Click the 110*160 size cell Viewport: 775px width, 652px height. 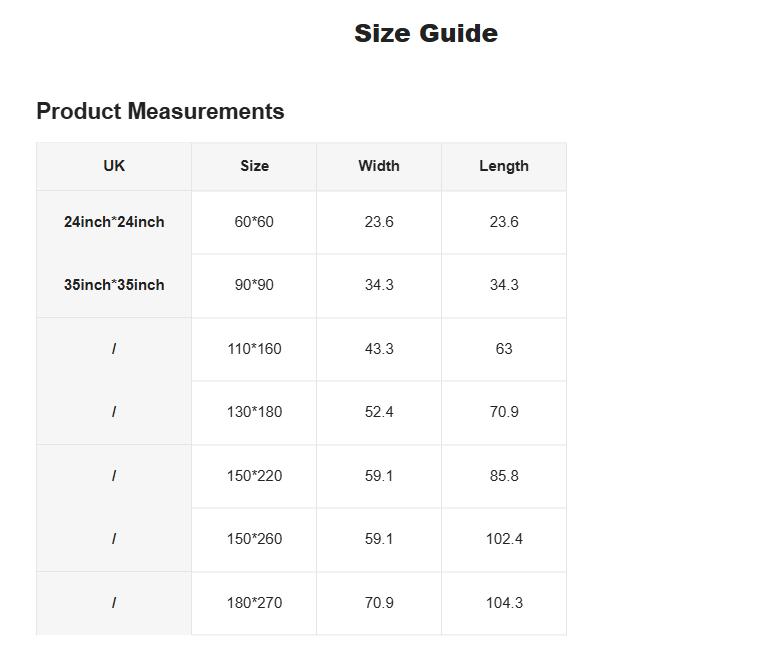pyautogui.click(x=254, y=349)
